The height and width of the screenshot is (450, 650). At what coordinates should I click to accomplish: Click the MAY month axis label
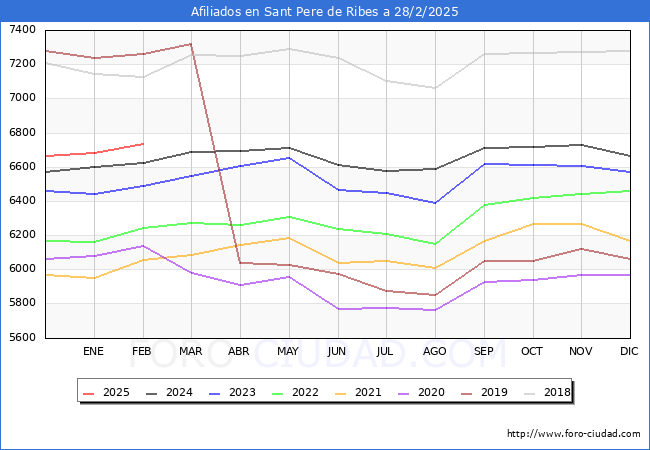(x=288, y=351)
